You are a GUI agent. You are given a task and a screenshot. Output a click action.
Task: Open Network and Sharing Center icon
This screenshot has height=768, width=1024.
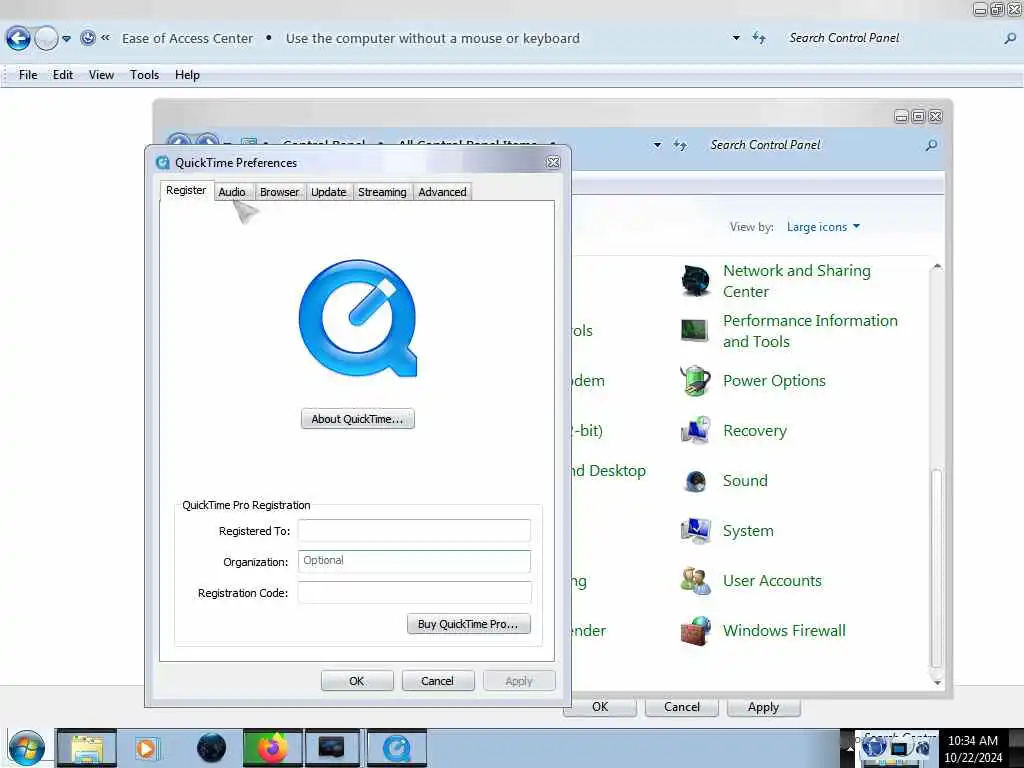tap(695, 281)
